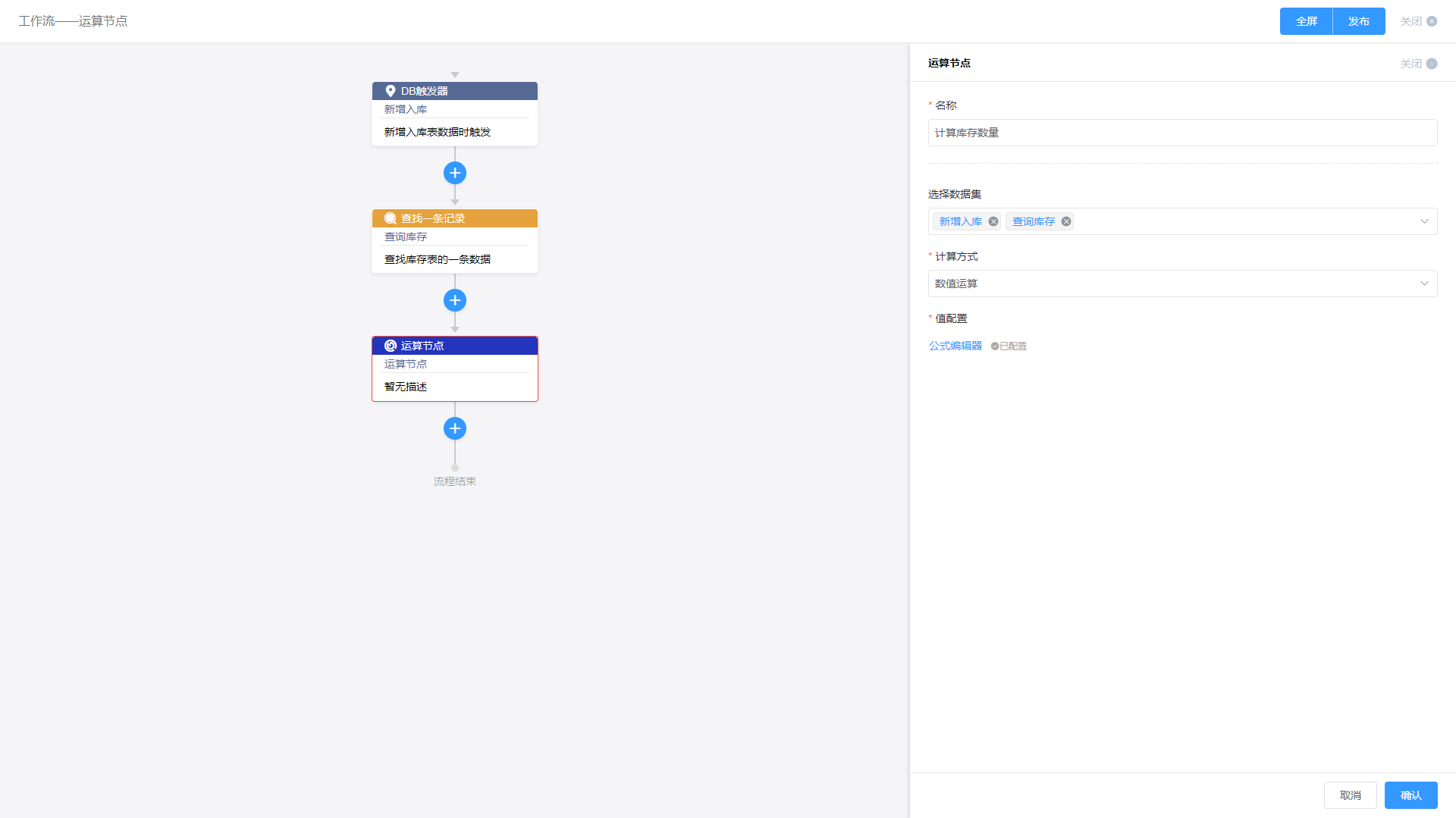This screenshot has height=818, width=1456.
Task: Click the 已配置 status text
Action: pos(1013,346)
